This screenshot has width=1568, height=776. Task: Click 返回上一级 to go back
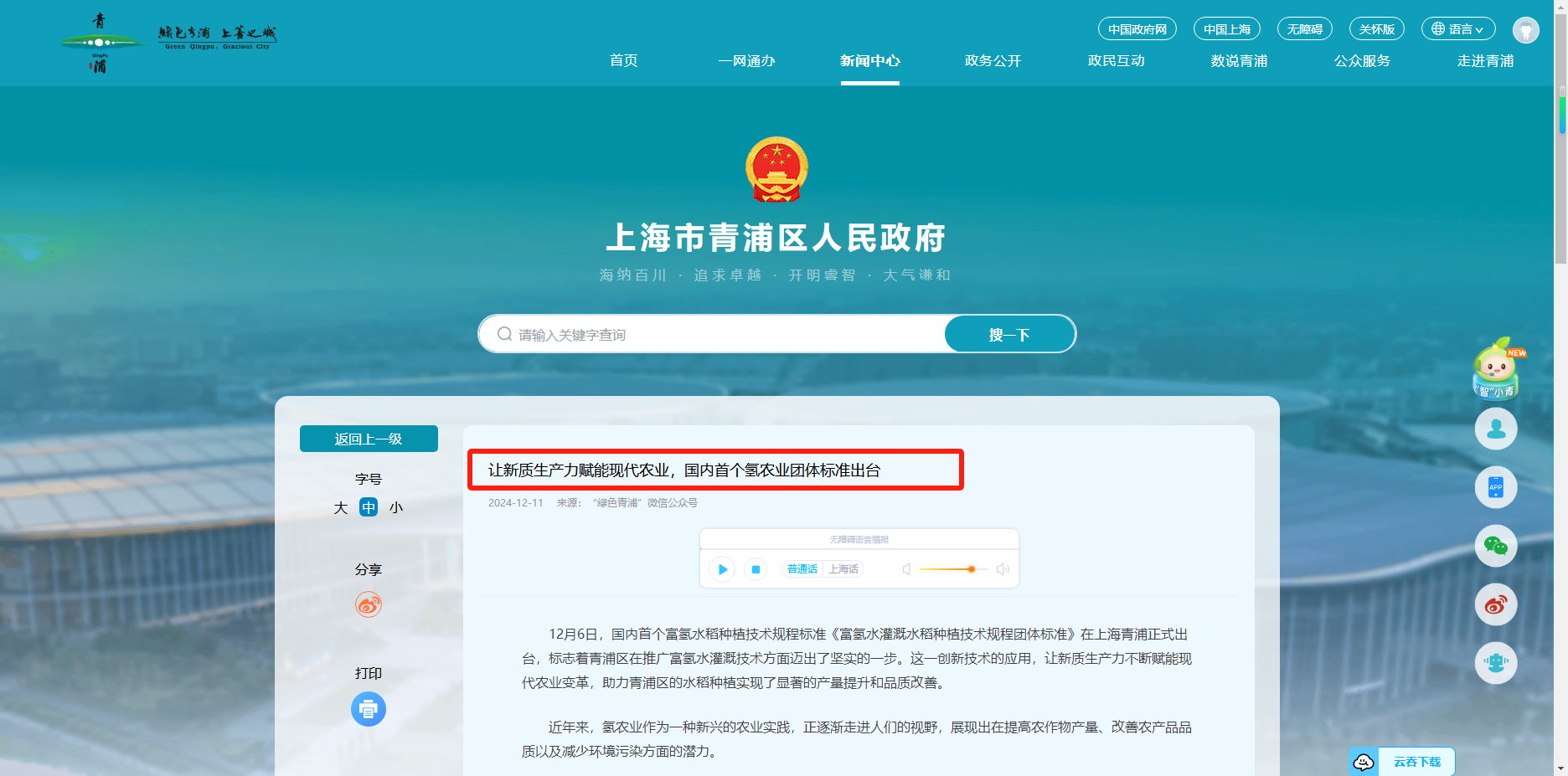point(369,439)
